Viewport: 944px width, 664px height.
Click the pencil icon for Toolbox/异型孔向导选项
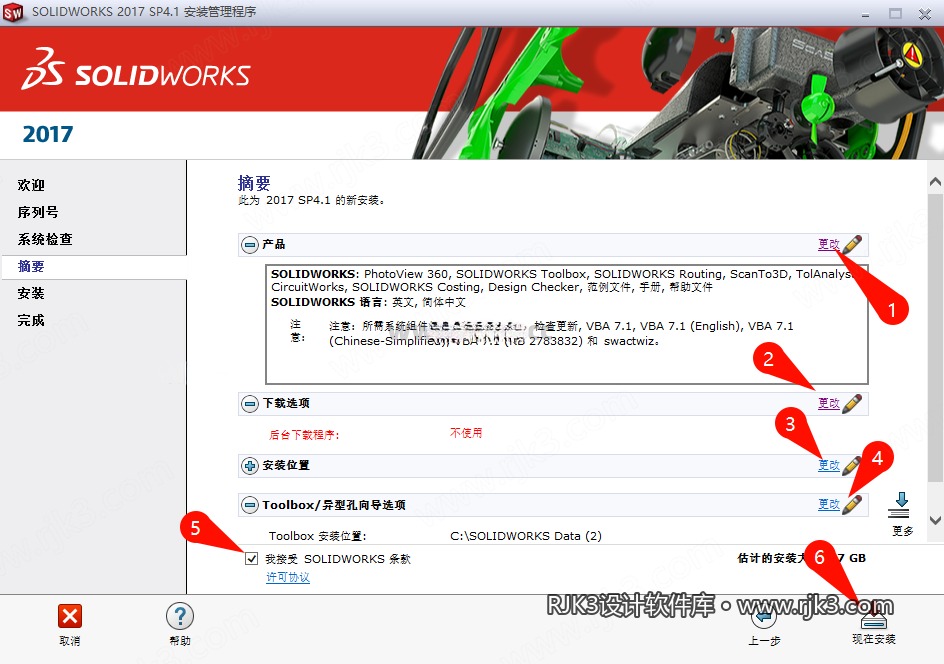coord(852,504)
